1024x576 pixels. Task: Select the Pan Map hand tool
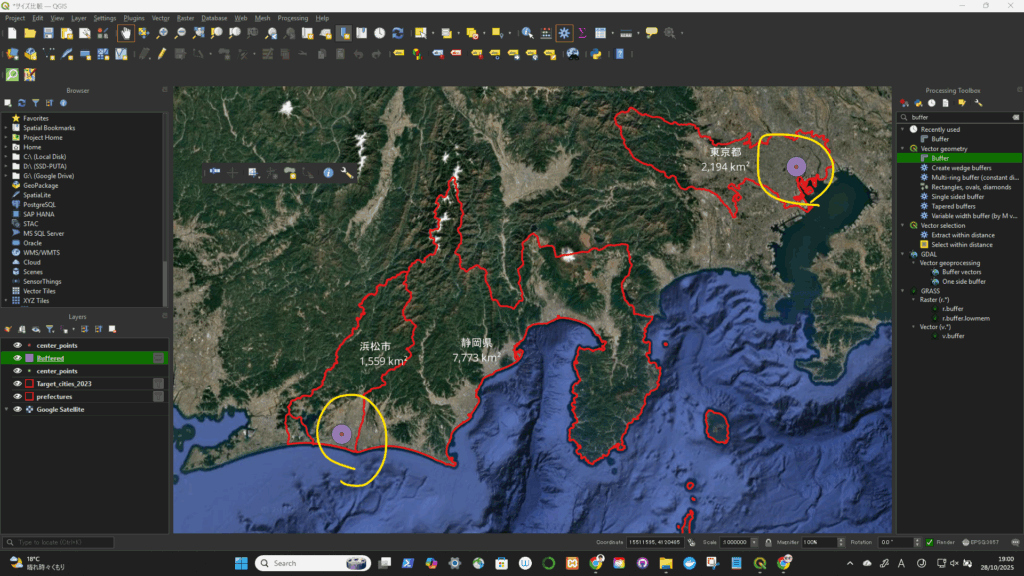coord(126,33)
